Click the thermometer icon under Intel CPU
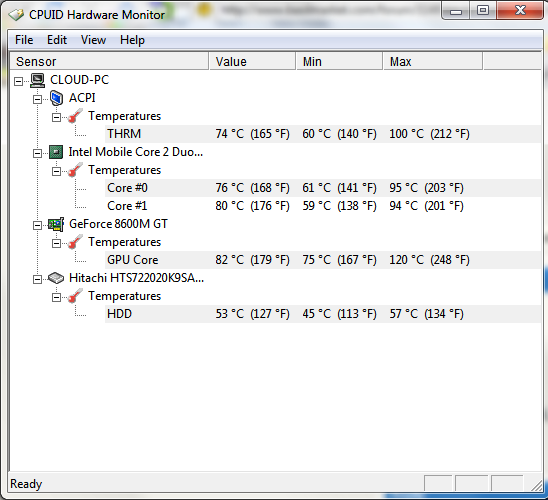 75,170
